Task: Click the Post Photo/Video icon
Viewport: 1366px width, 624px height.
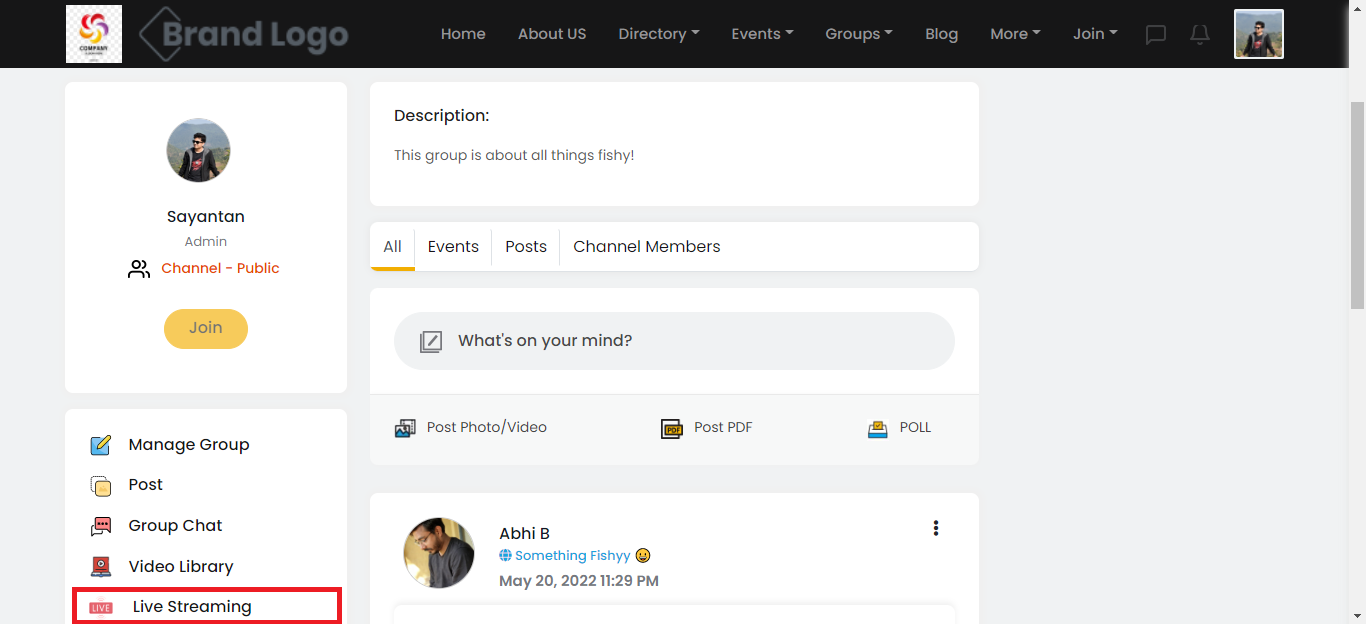Action: coord(405,428)
